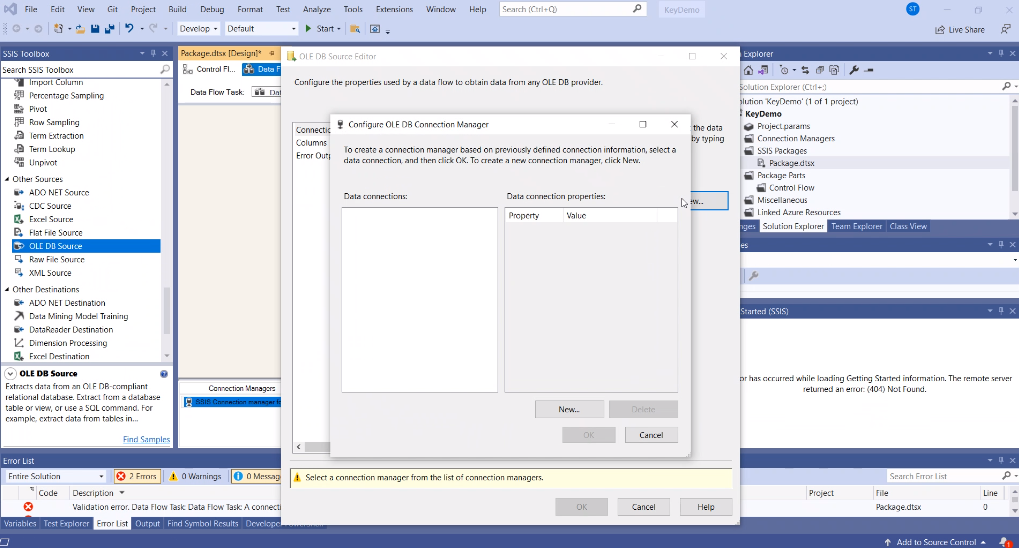Toggle the 0 Warnings filter button
Screen dimensions: 1019x548
pos(196,476)
